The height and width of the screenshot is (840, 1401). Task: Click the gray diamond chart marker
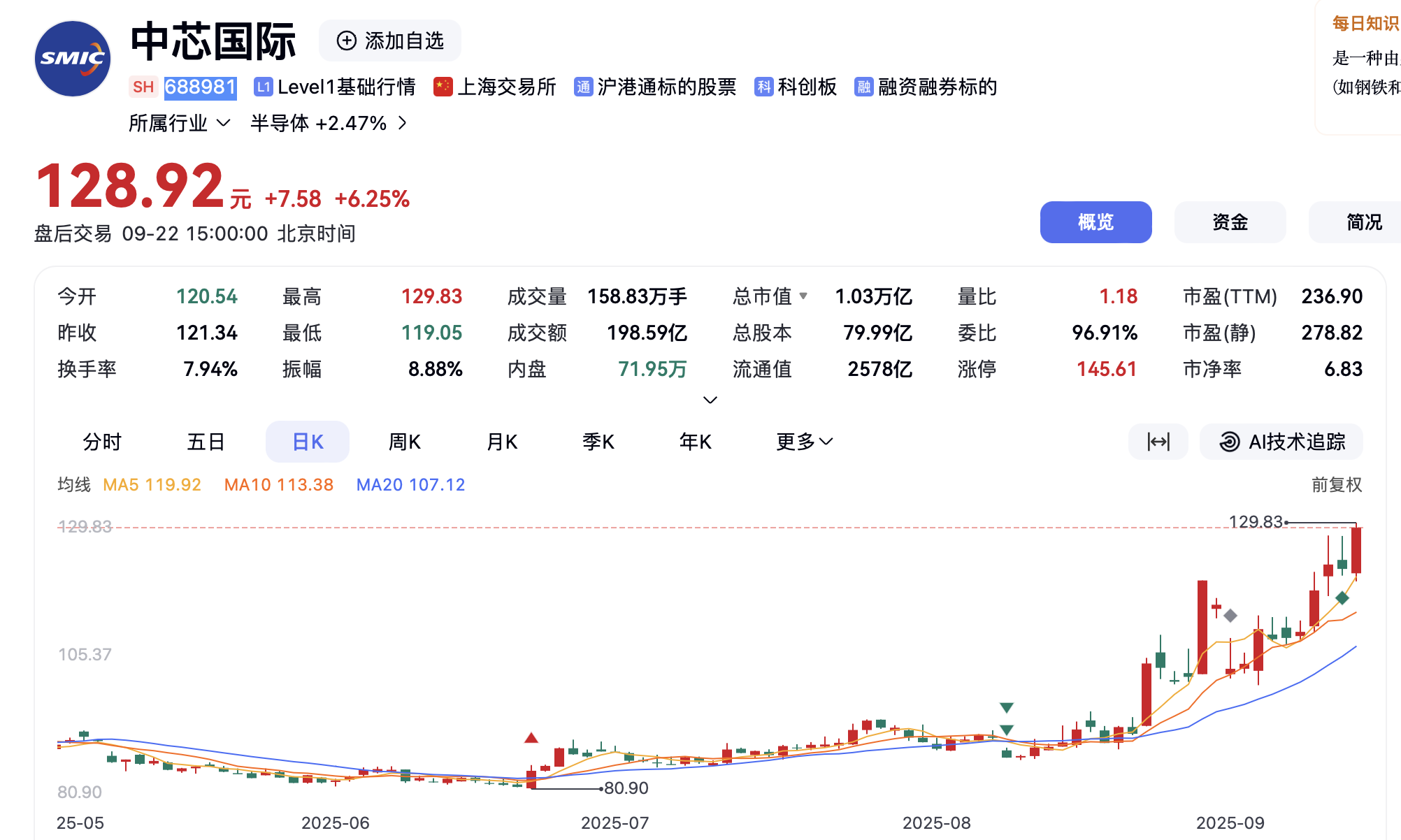(1230, 616)
